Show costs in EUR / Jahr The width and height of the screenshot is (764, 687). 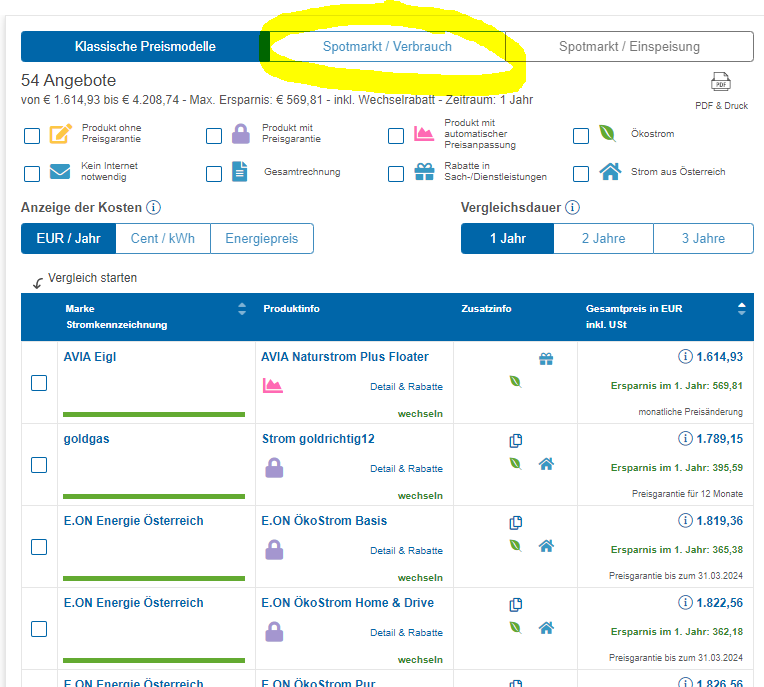tap(68, 239)
